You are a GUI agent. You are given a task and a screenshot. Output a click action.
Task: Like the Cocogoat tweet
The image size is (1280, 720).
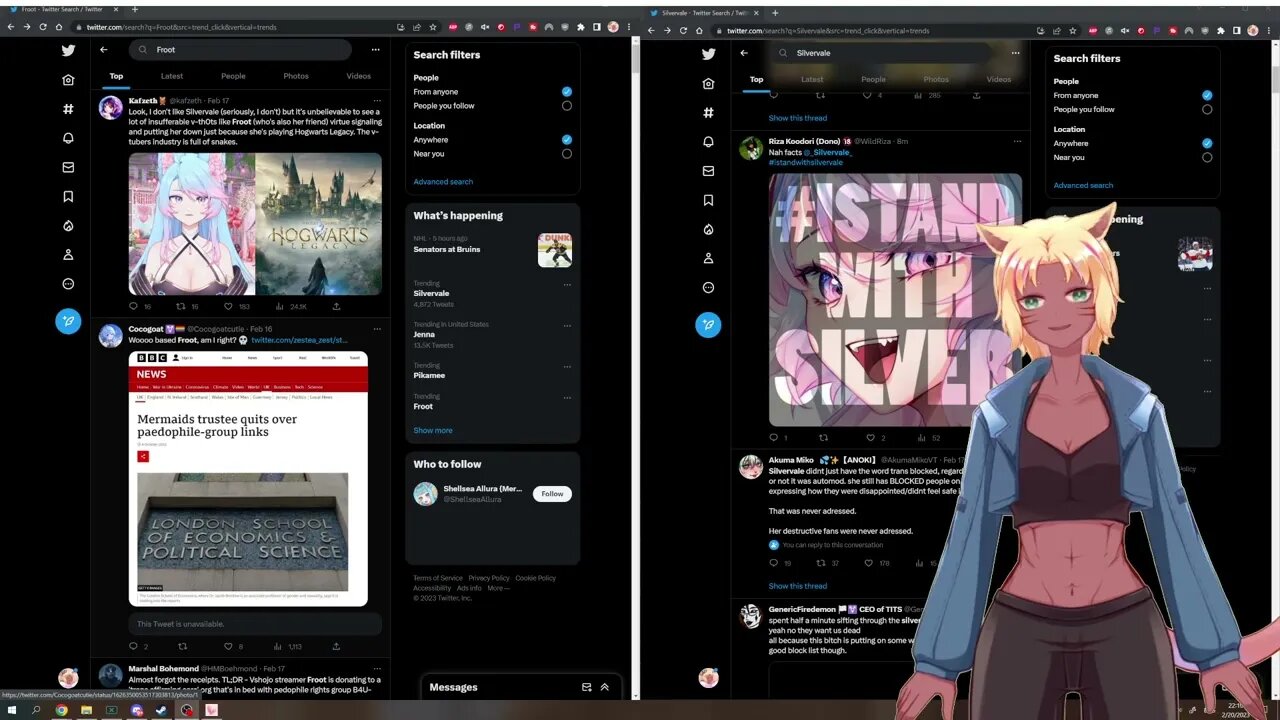(228, 646)
